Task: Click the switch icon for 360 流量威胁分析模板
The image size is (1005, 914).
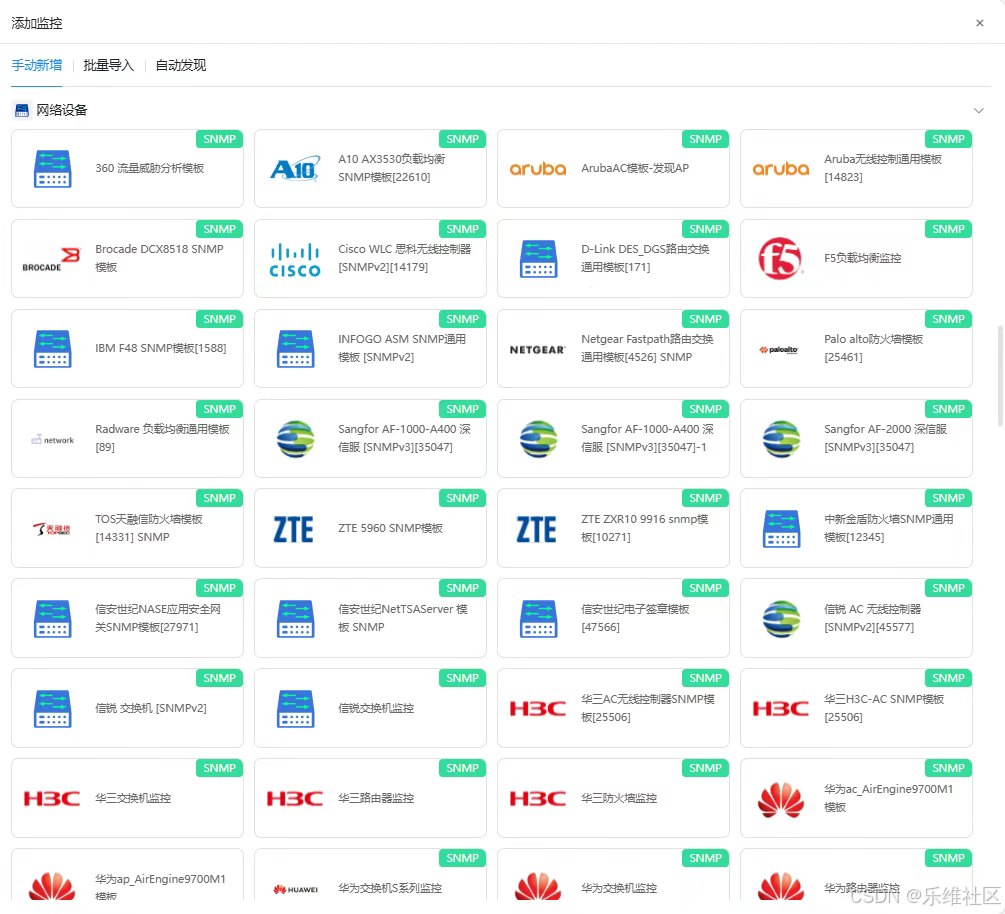Action: (x=53, y=169)
